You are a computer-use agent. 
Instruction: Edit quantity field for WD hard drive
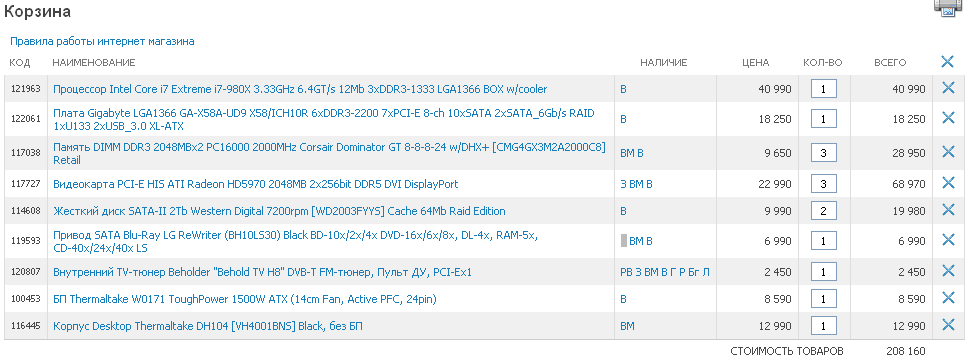click(823, 210)
